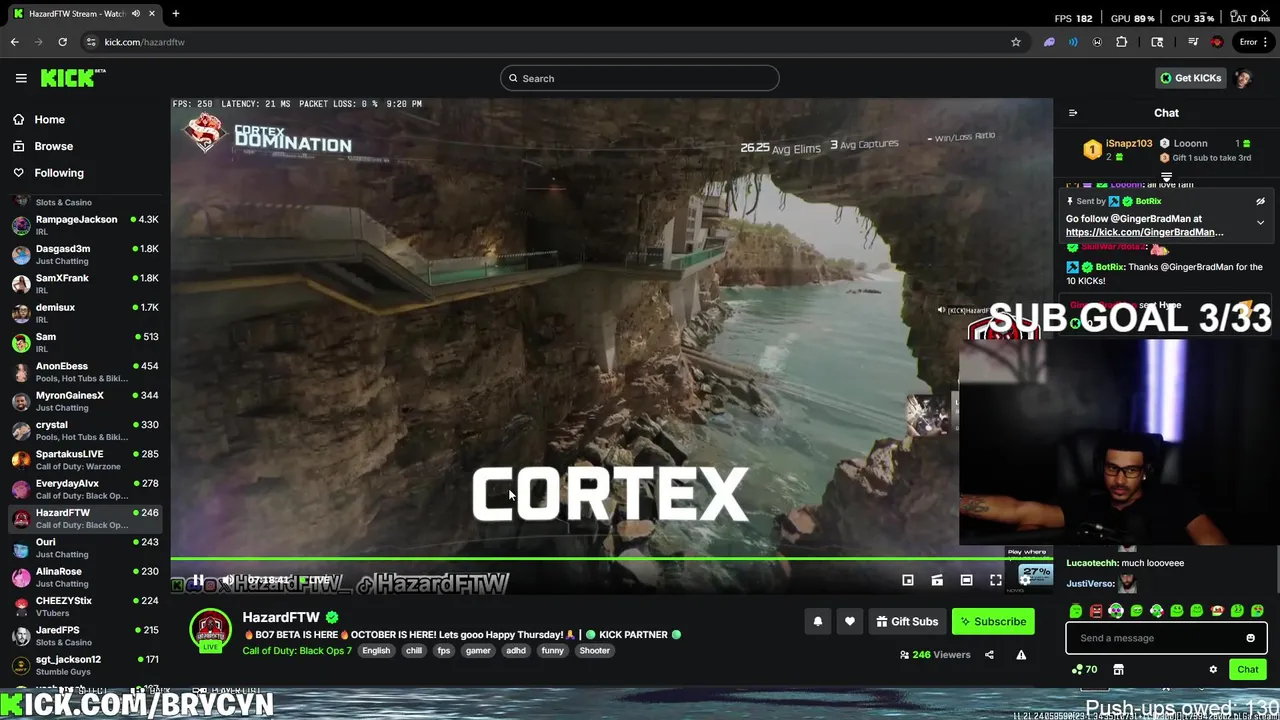Open RampageJackson's channel
The image size is (1280, 720).
tap(85, 226)
